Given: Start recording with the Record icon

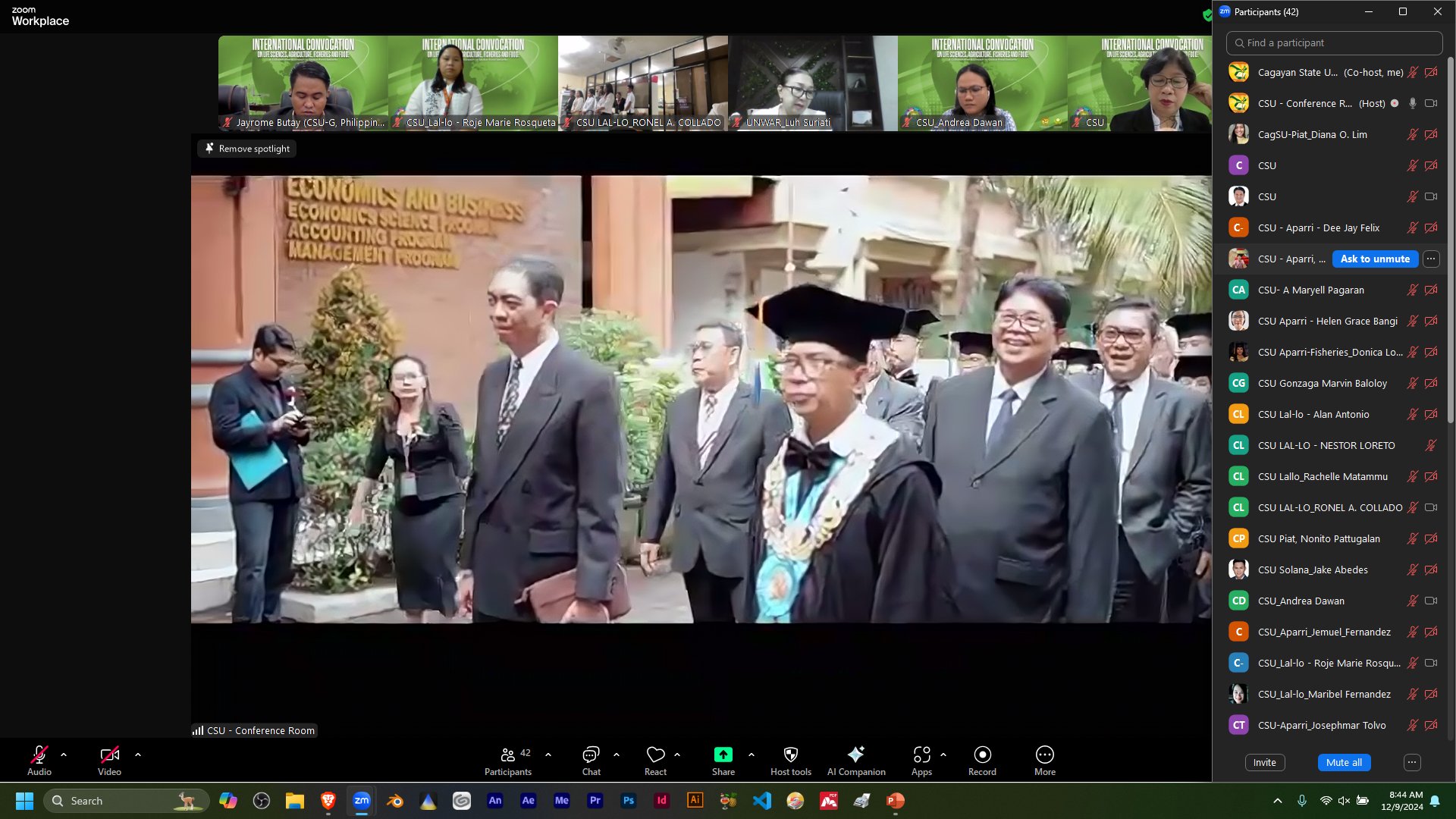Looking at the screenshot, I should tap(982, 755).
